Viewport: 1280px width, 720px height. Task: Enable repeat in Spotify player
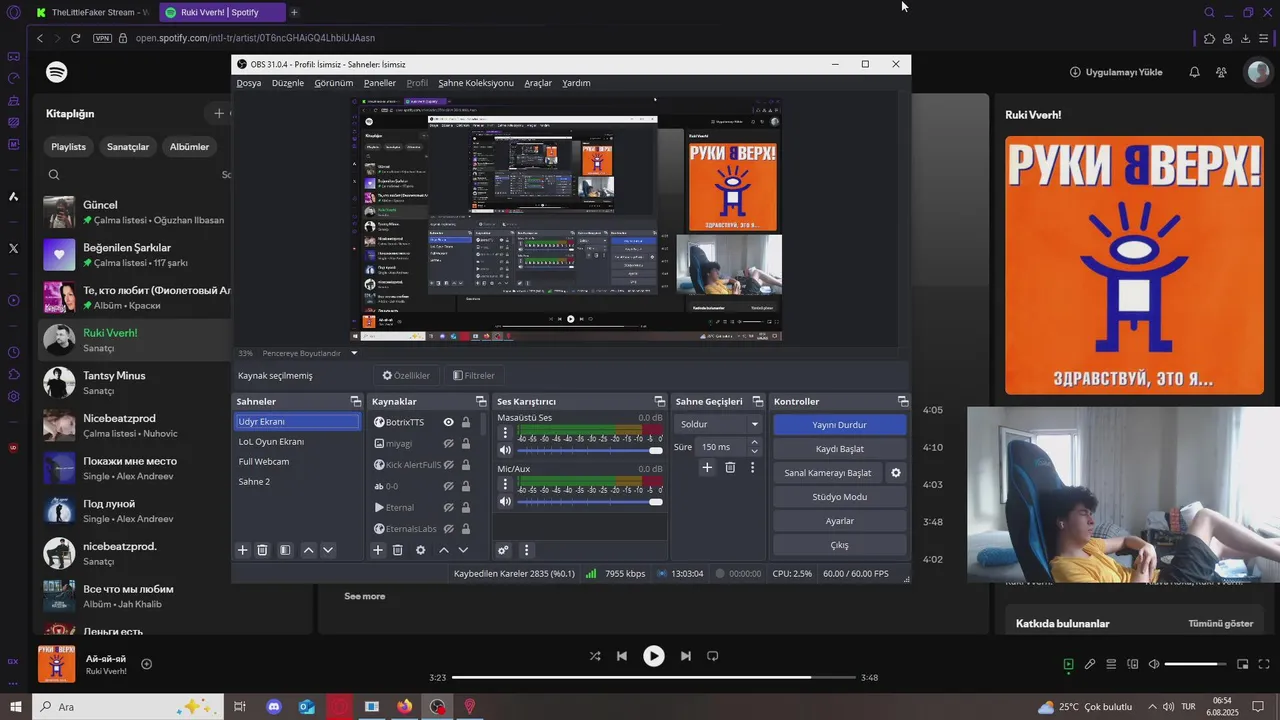[713, 656]
